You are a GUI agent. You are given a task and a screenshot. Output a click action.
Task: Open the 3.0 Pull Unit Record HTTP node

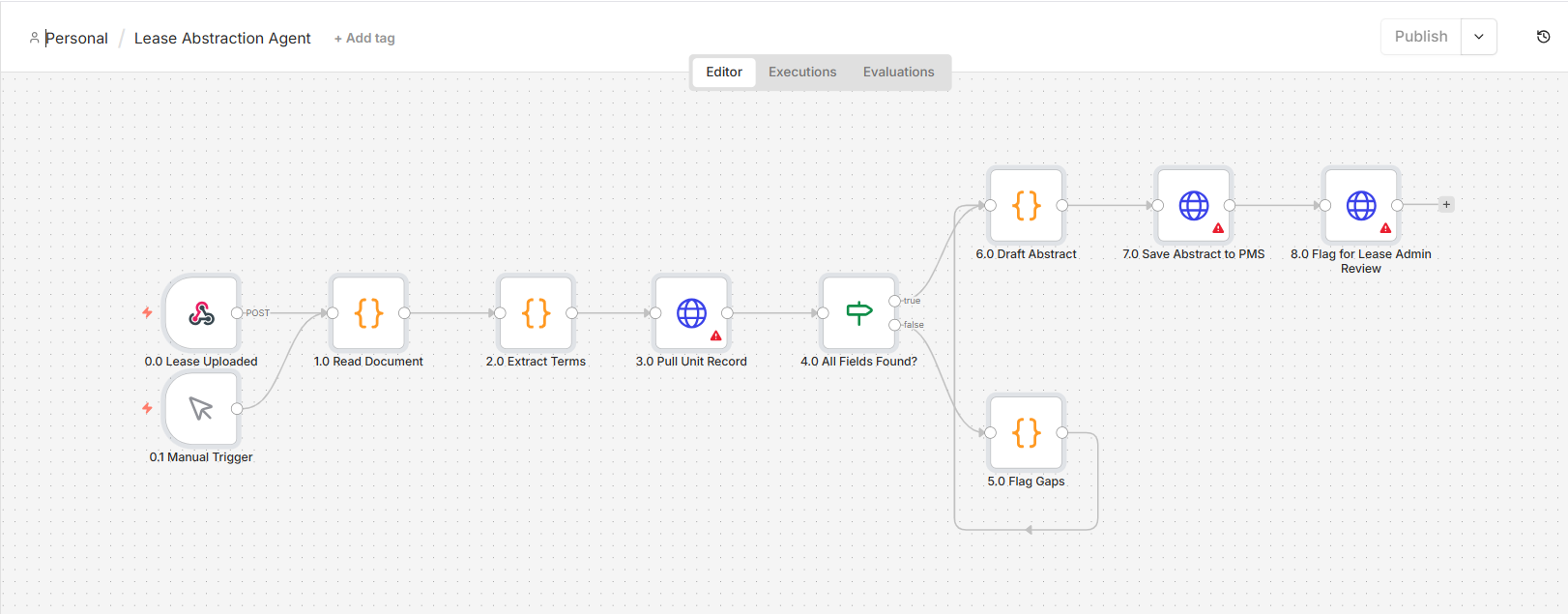(x=691, y=313)
